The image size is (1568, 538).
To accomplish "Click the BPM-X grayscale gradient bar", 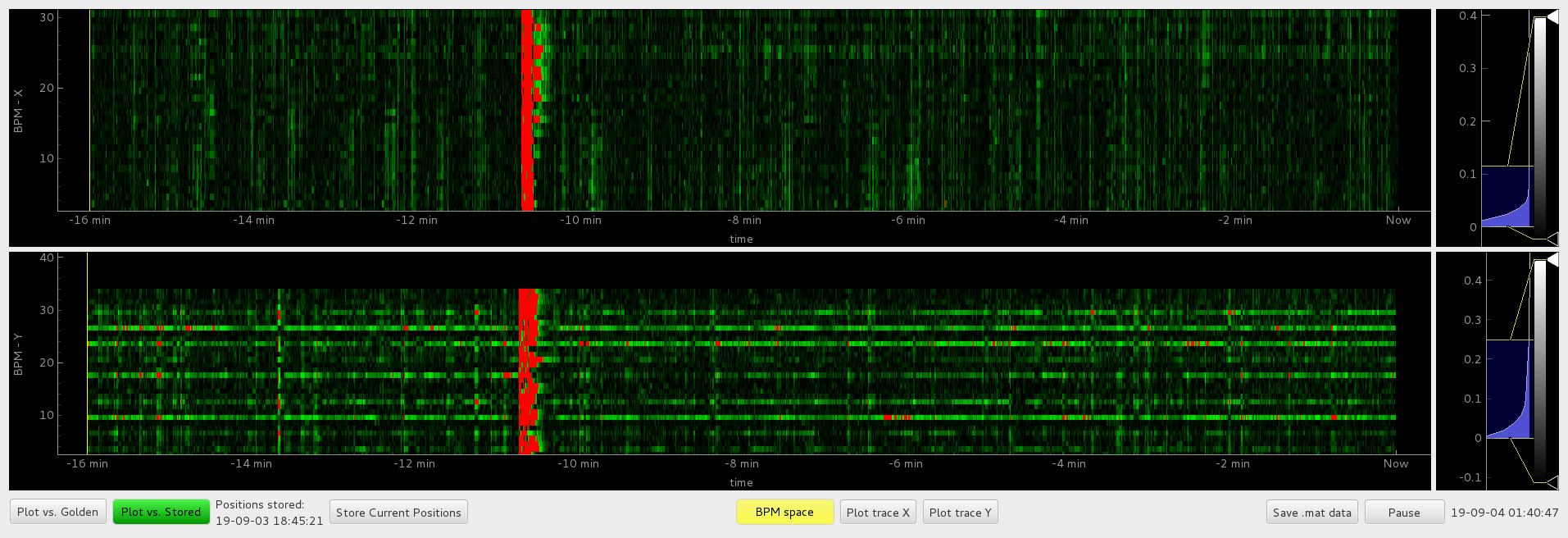I will (x=1540, y=128).
